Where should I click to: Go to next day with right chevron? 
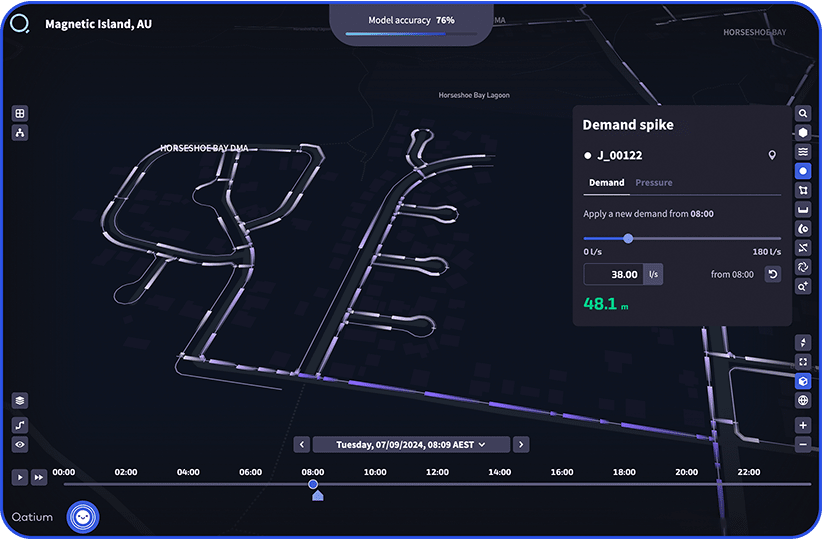click(x=521, y=444)
